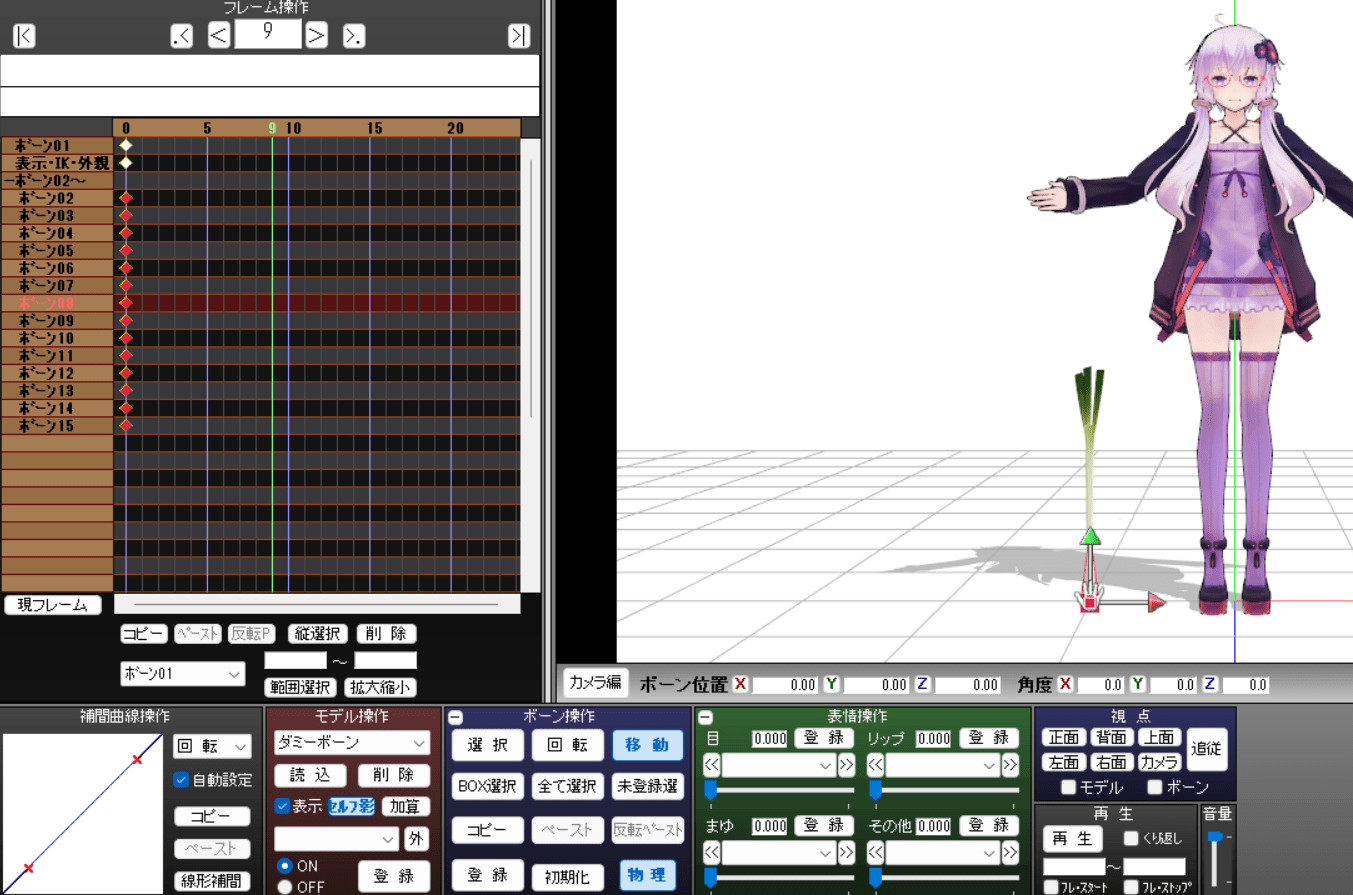1353x895 pixels.
Task: Toggle the 移動 move mode button
Action: coord(647,745)
